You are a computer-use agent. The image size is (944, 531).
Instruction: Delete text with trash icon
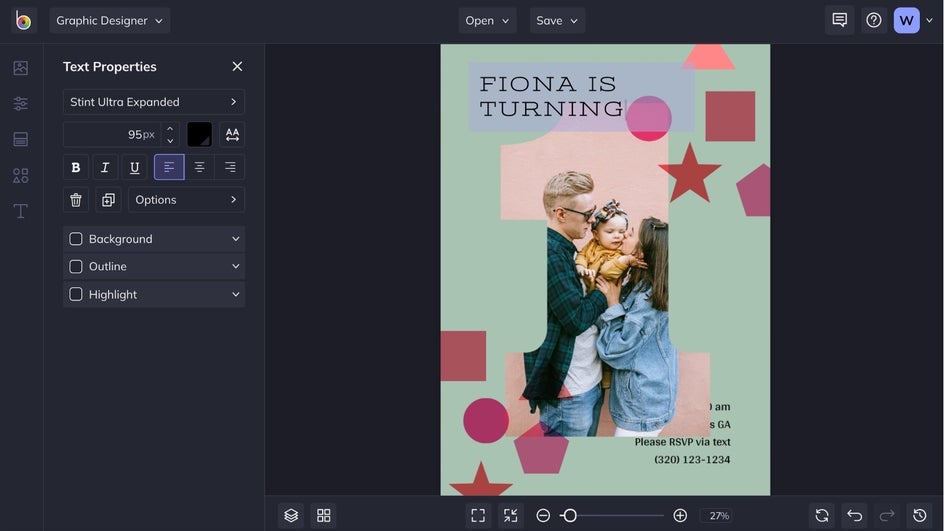(x=76, y=200)
